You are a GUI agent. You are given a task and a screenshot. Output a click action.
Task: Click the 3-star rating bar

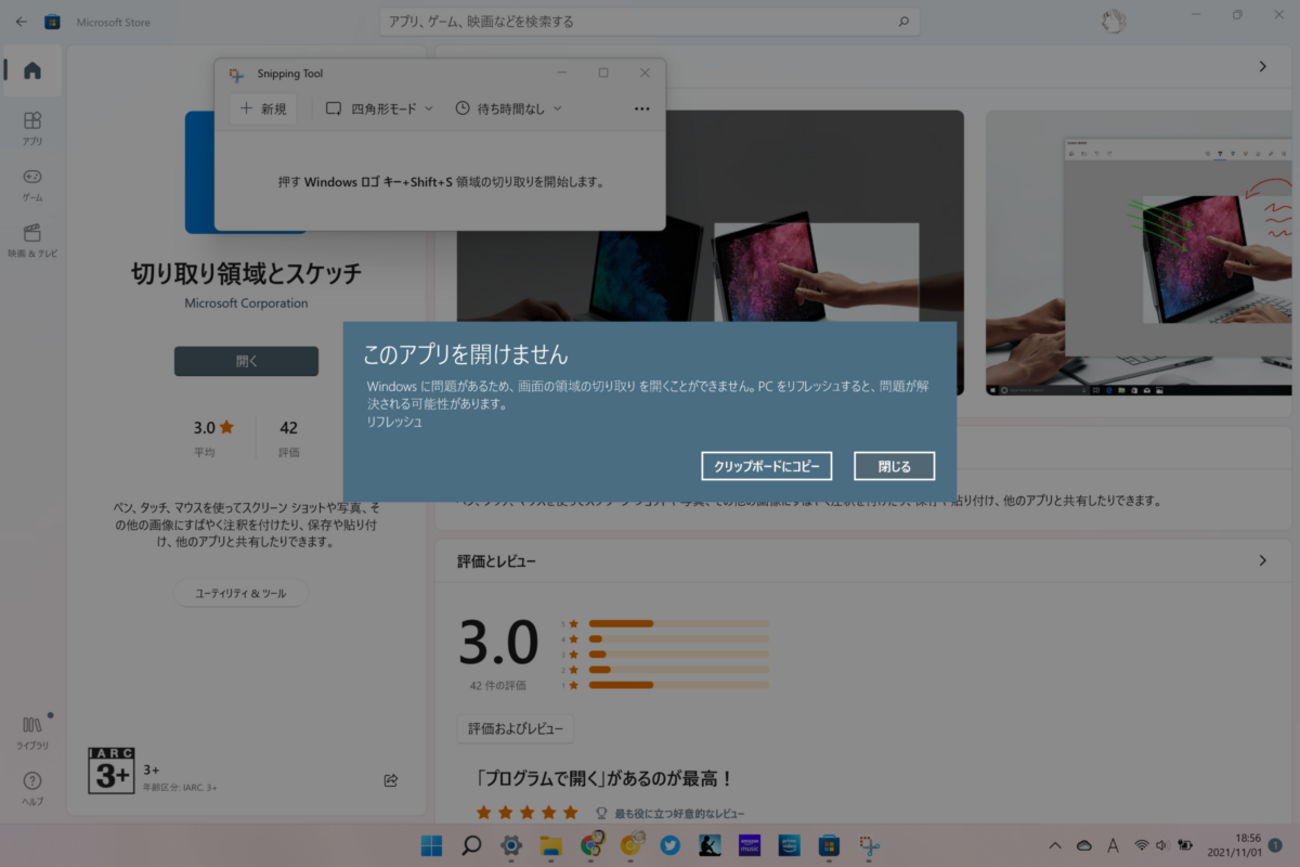pyautogui.click(x=679, y=654)
